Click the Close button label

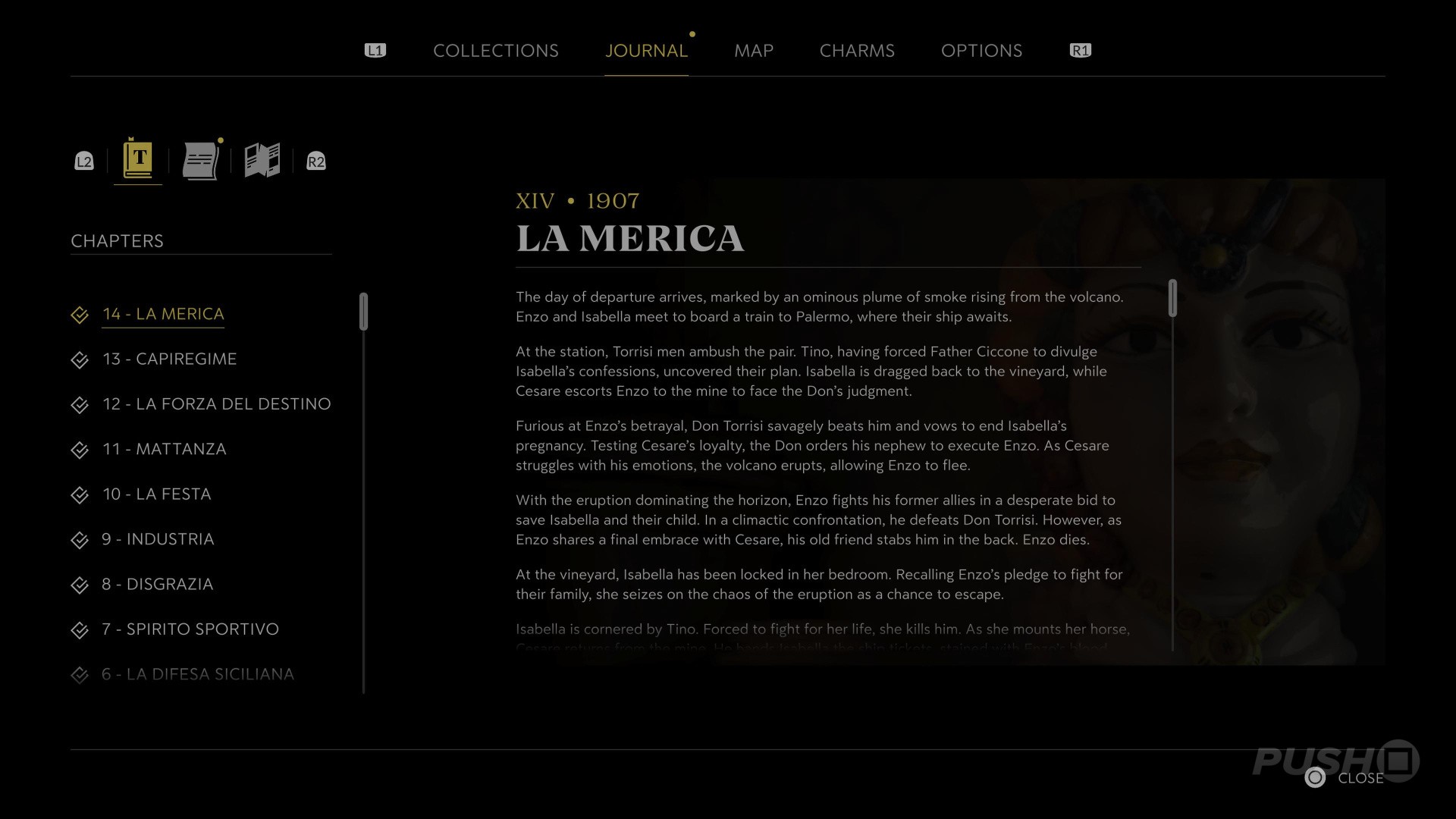[1360, 778]
